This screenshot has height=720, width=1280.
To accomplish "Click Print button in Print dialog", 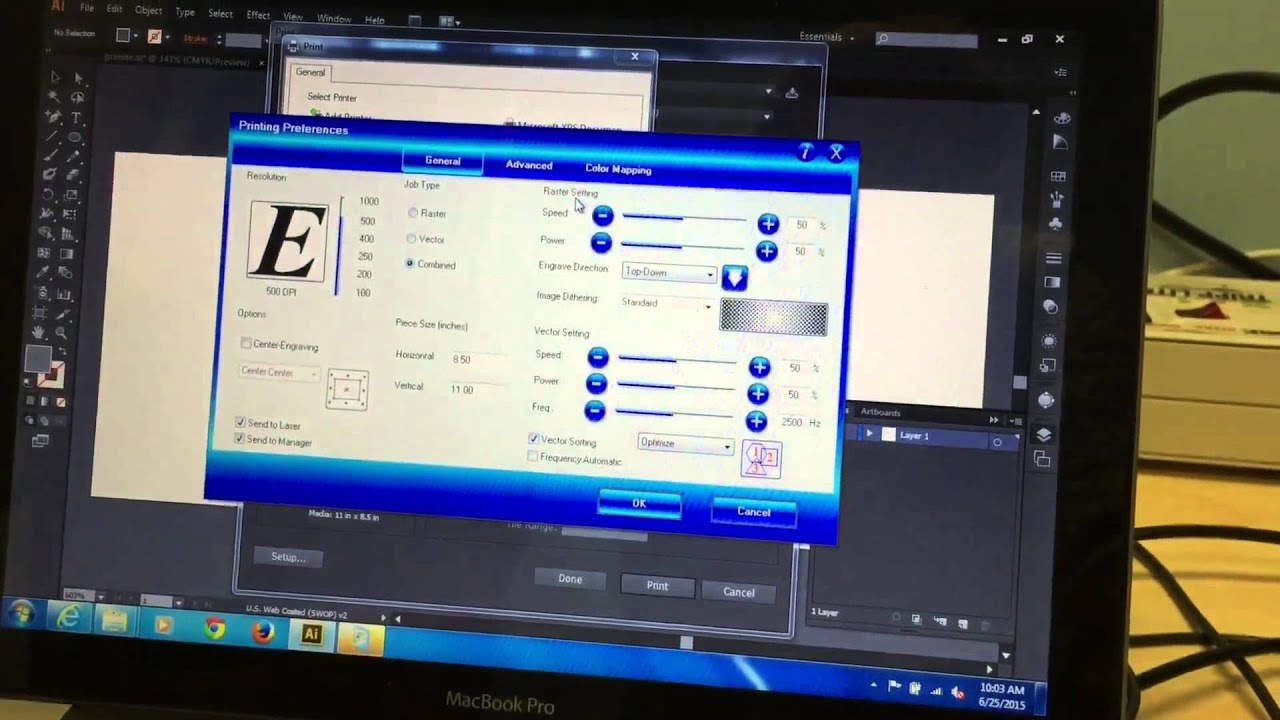I will [657, 586].
